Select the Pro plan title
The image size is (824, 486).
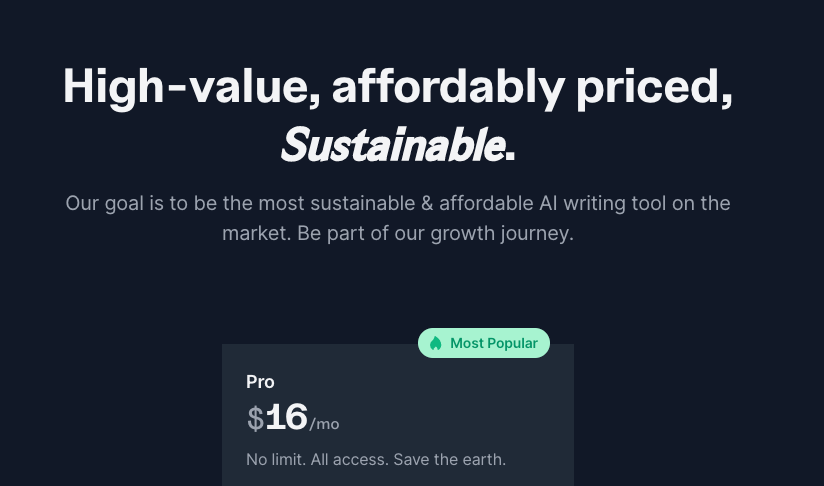tap(260, 382)
